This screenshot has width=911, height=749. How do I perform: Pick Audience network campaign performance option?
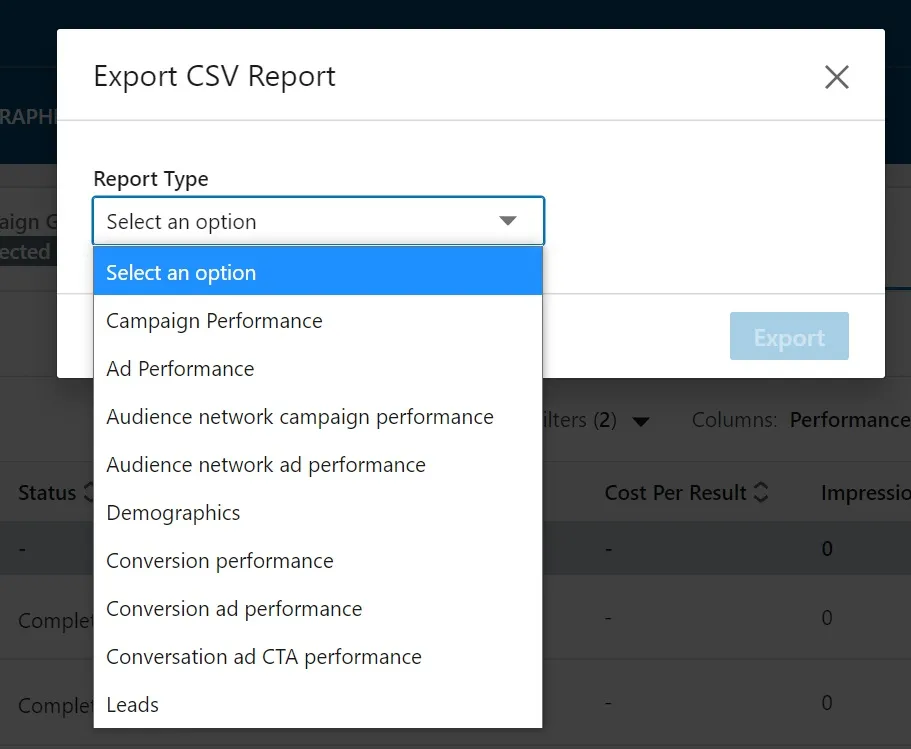tap(300, 417)
